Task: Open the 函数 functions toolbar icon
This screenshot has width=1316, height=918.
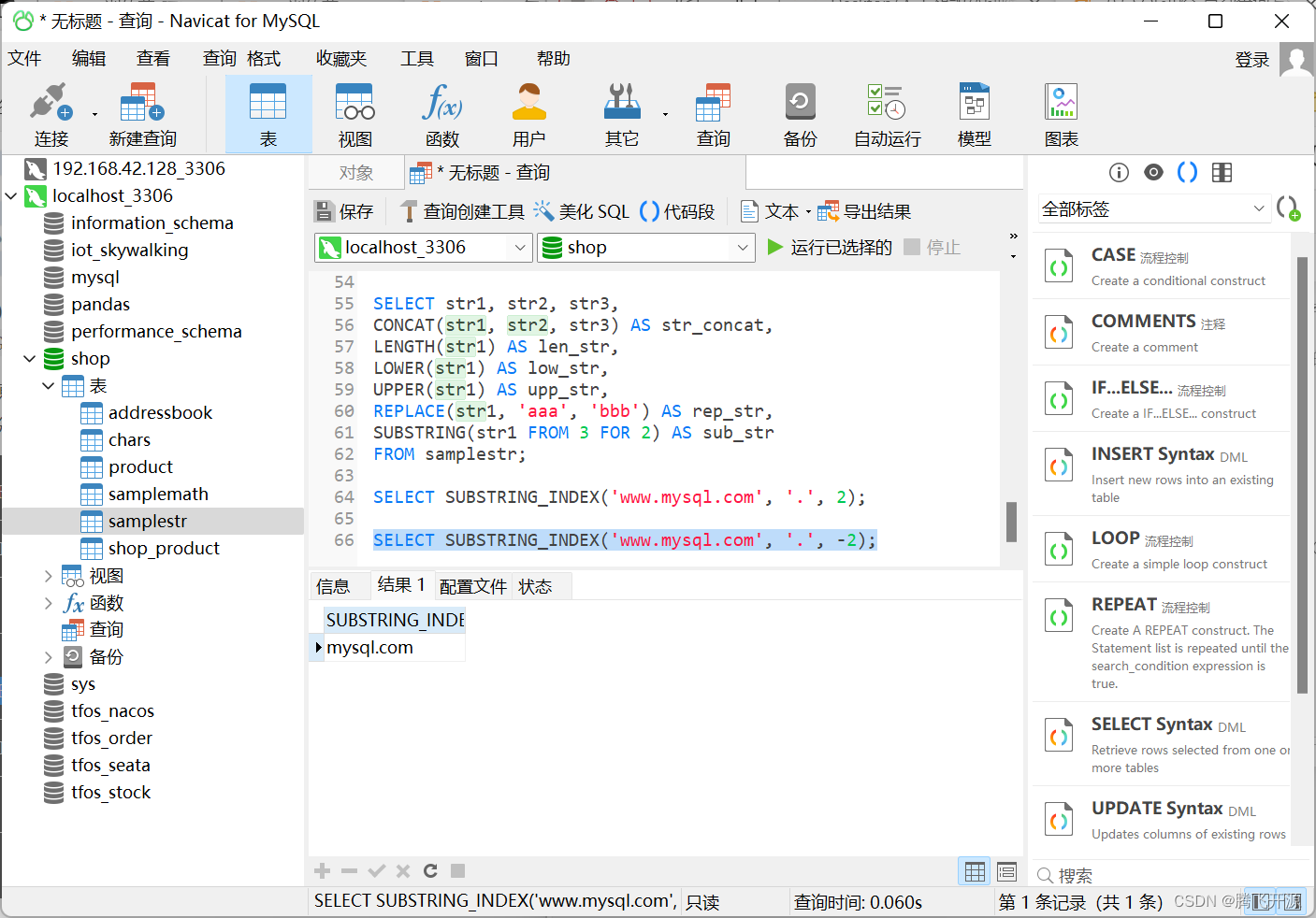Action: click(442, 115)
